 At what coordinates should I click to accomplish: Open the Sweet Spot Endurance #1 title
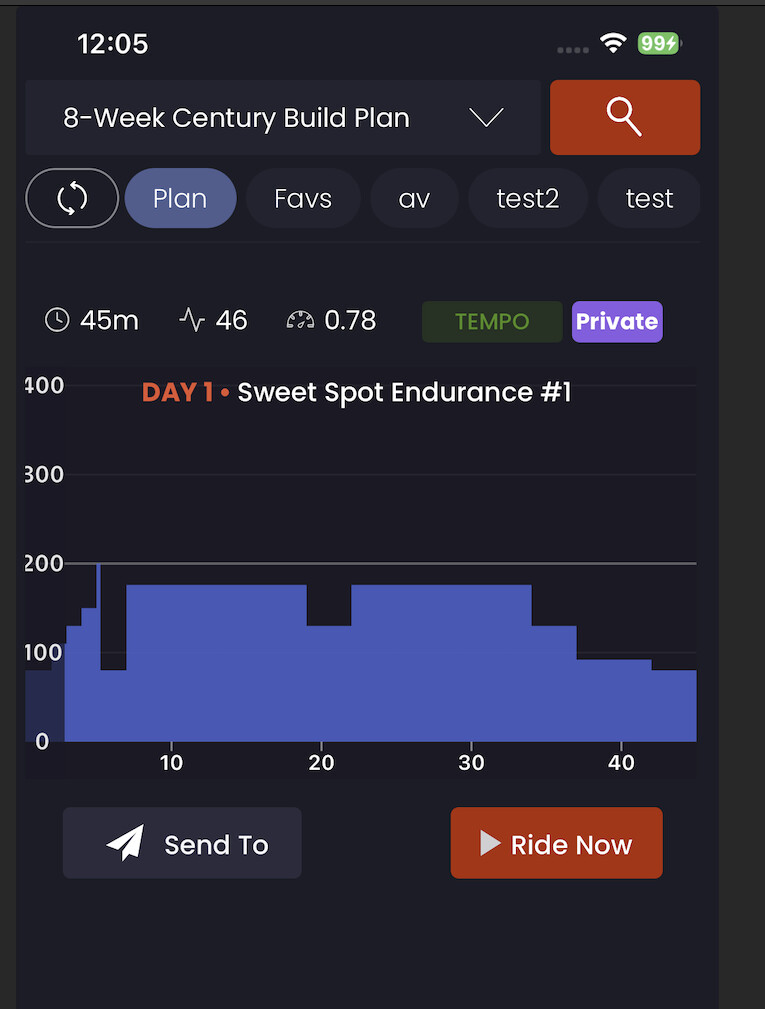point(404,392)
